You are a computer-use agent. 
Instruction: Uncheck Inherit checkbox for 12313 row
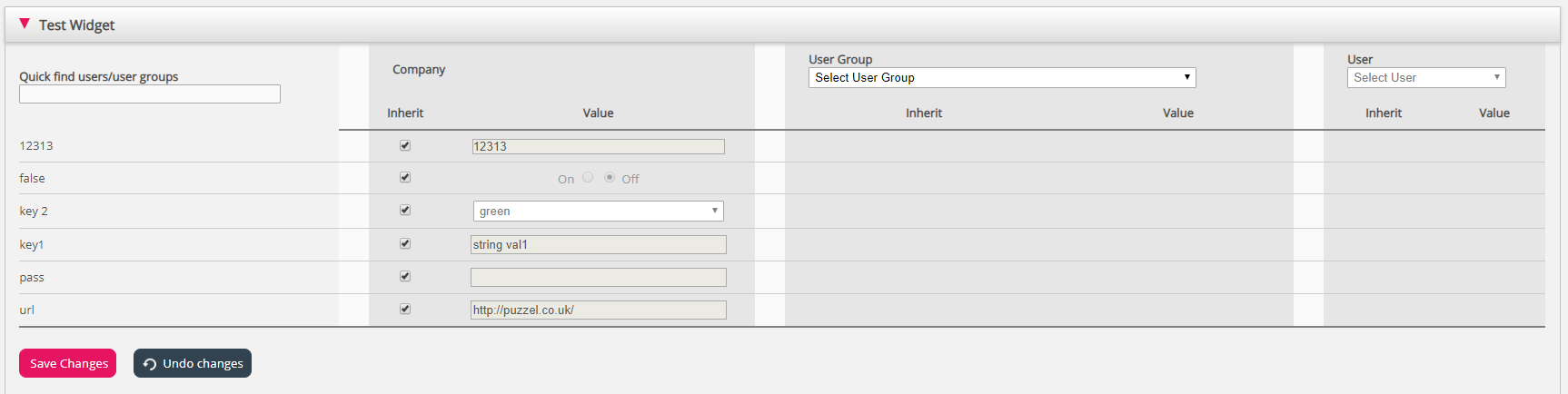[x=405, y=145]
